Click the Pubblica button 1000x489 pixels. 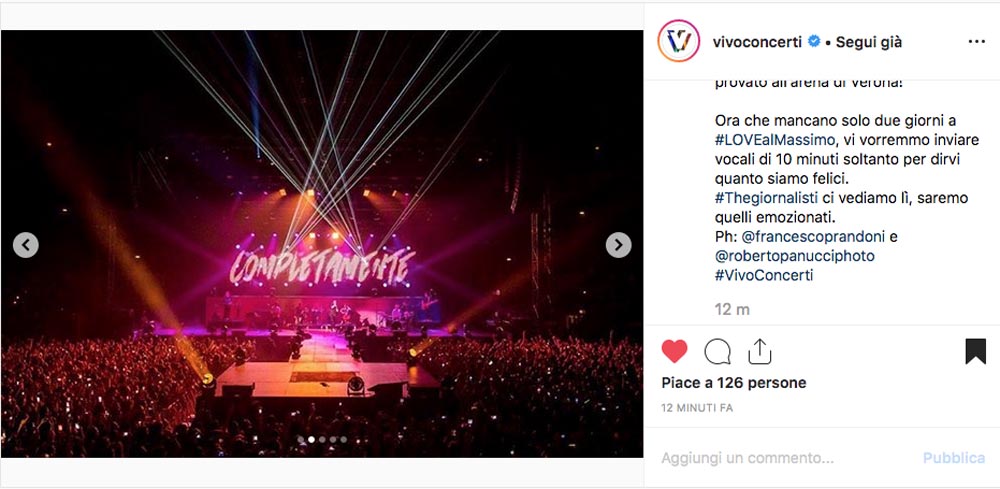click(953, 458)
